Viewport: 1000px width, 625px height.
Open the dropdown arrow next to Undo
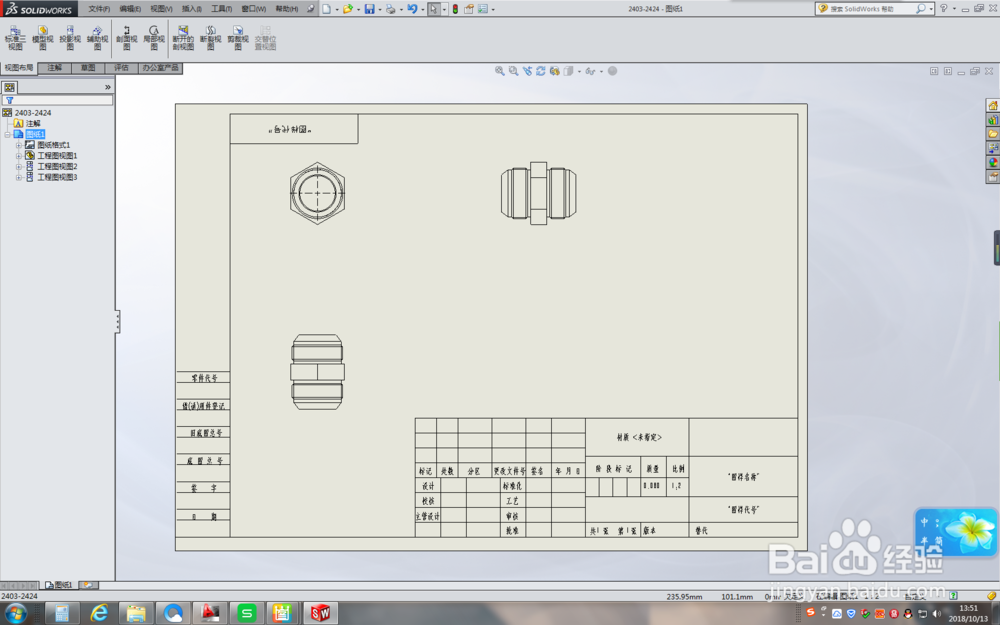(x=422, y=10)
